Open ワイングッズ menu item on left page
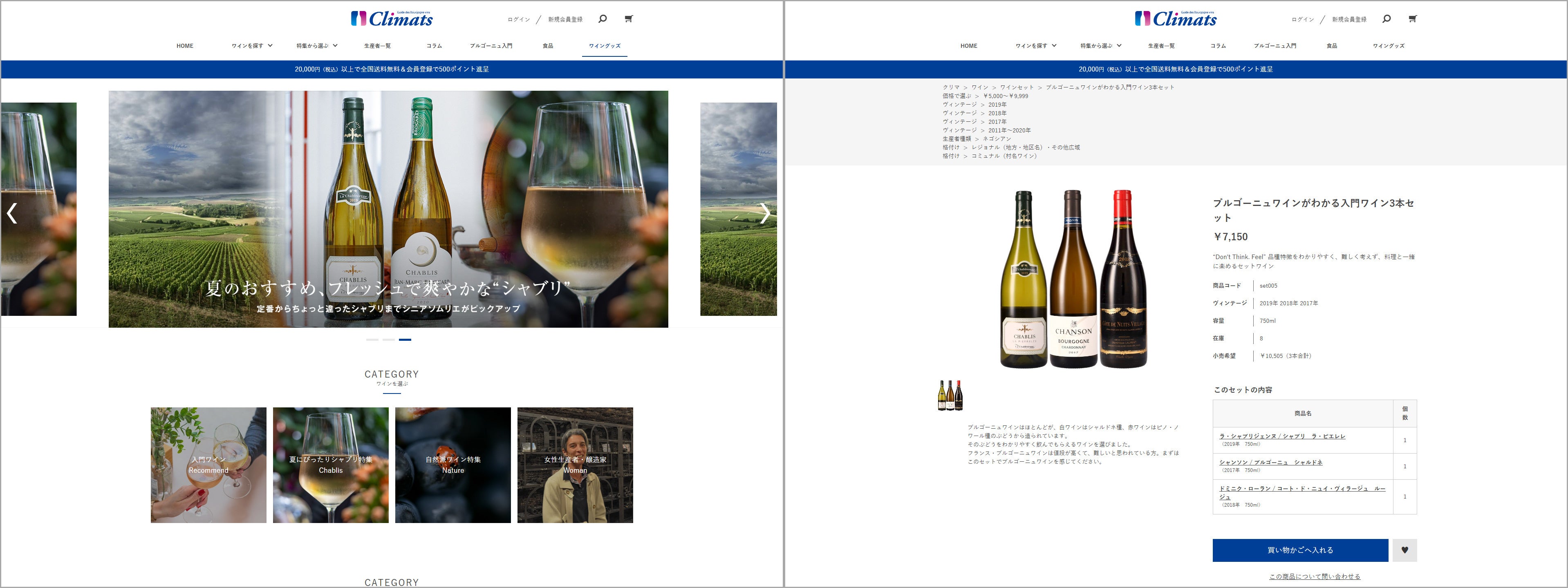Screen dimensions: 1568x588 click(x=605, y=46)
